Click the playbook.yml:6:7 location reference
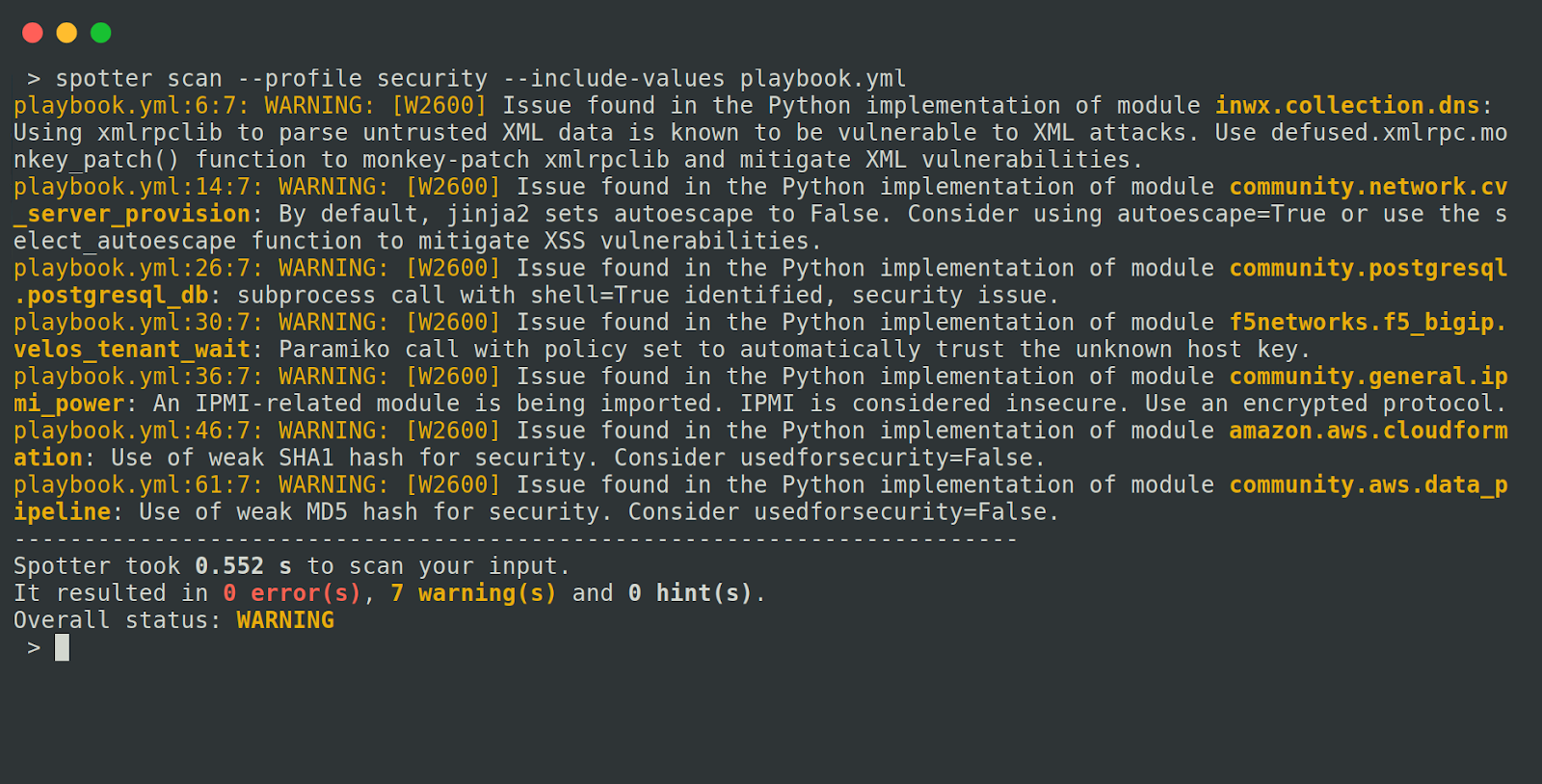 [124, 105]
